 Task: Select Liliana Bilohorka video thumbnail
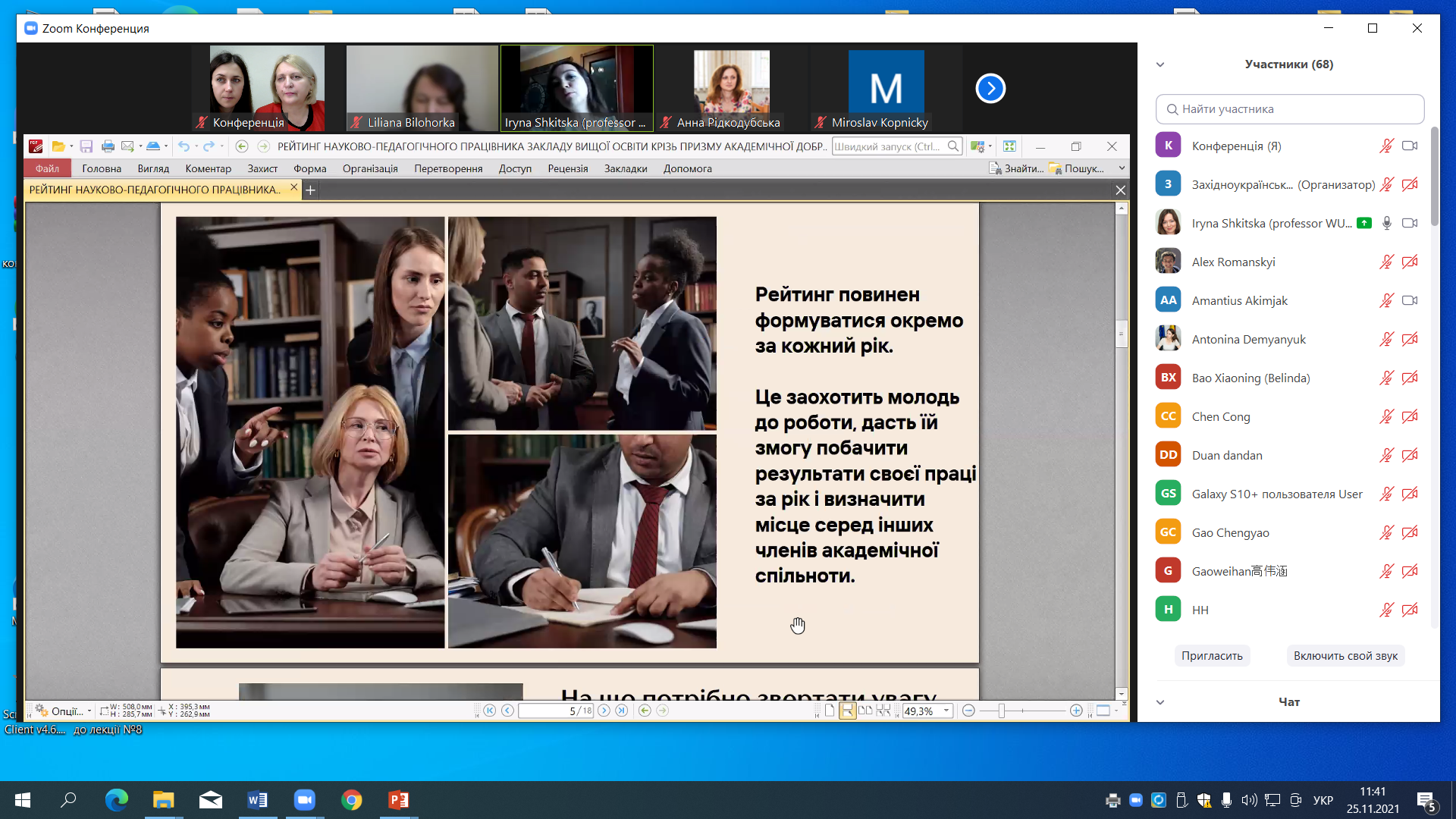point(422,89)
